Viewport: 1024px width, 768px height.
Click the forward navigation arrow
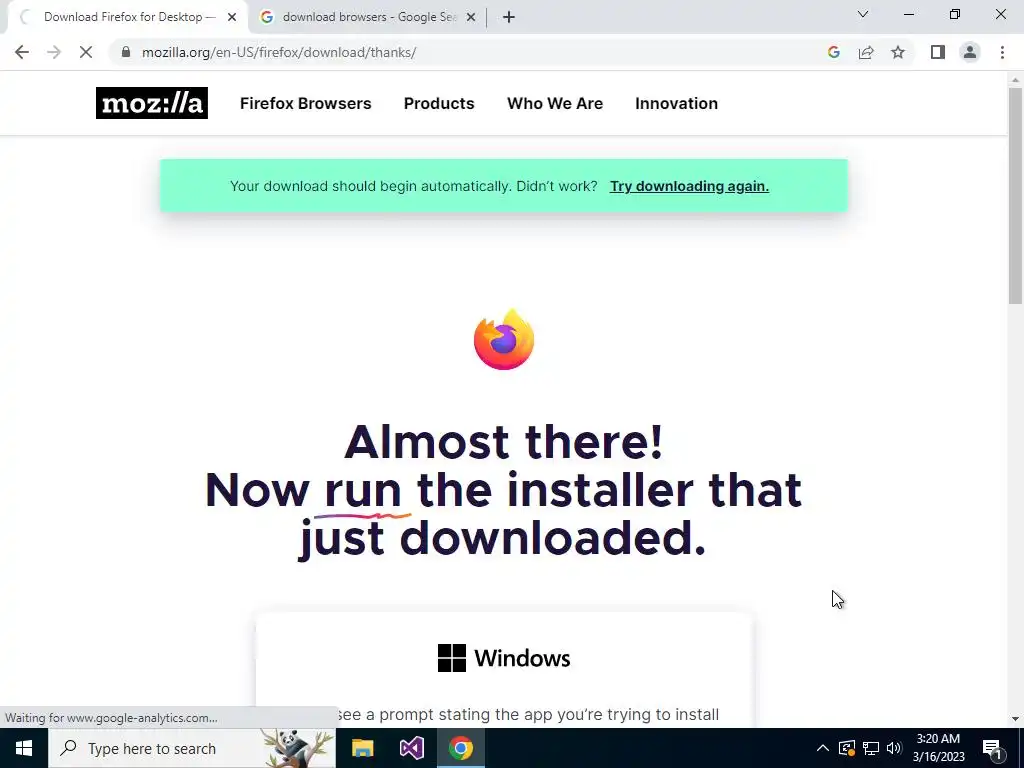[54, 52]
